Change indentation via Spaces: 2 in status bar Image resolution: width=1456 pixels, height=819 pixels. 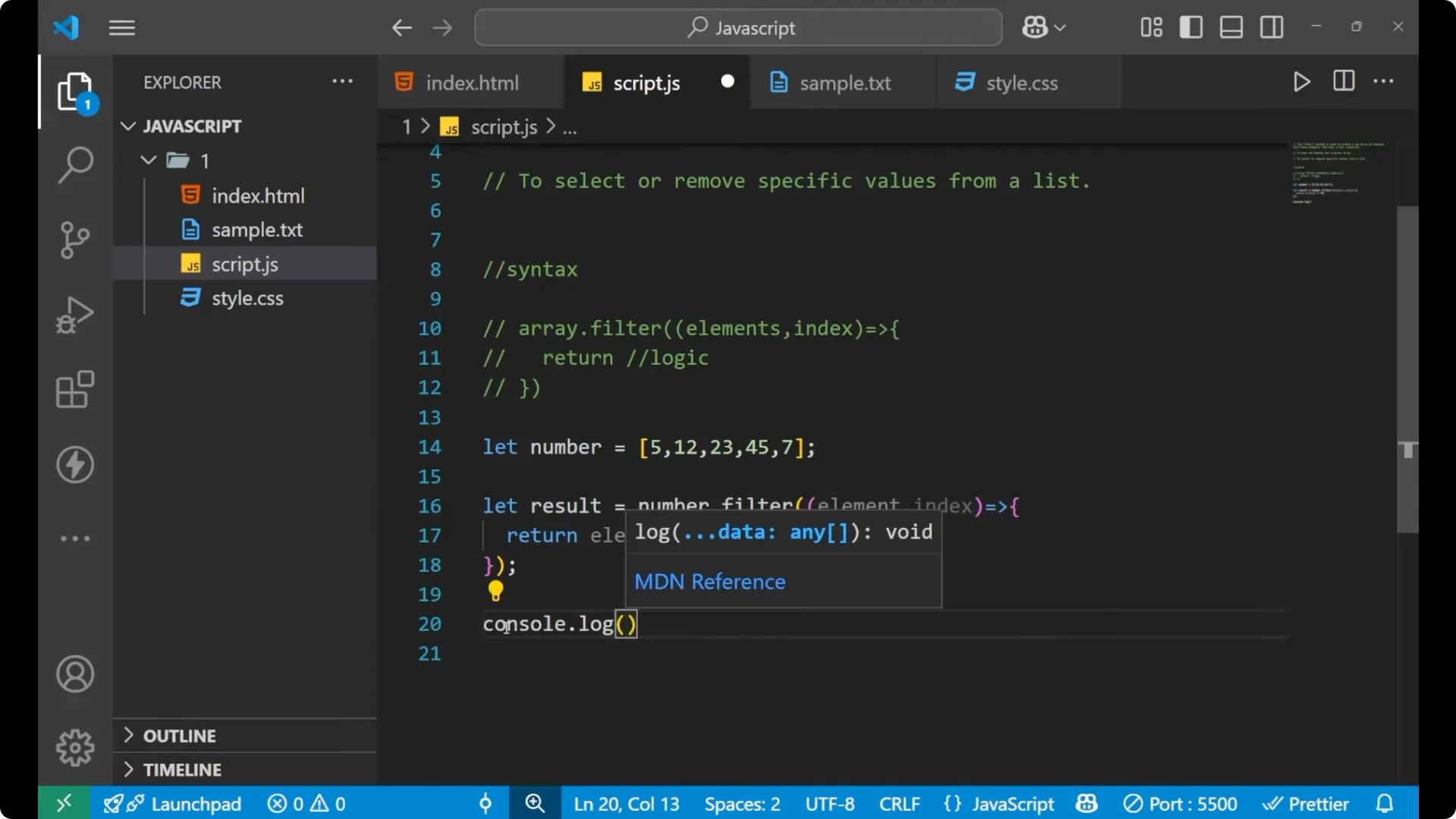[x=741, y=803]
